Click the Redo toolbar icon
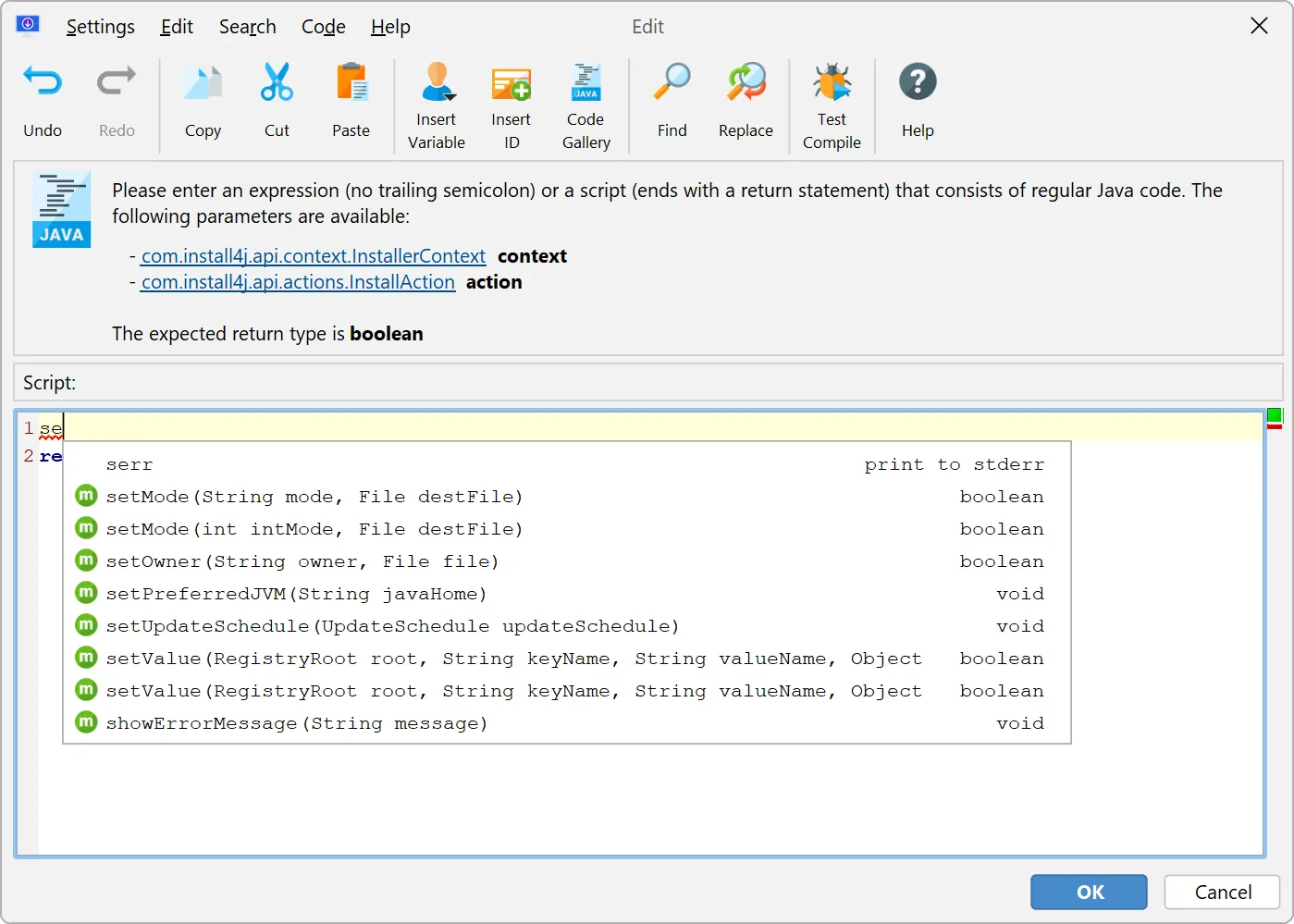 click(117, 82)
